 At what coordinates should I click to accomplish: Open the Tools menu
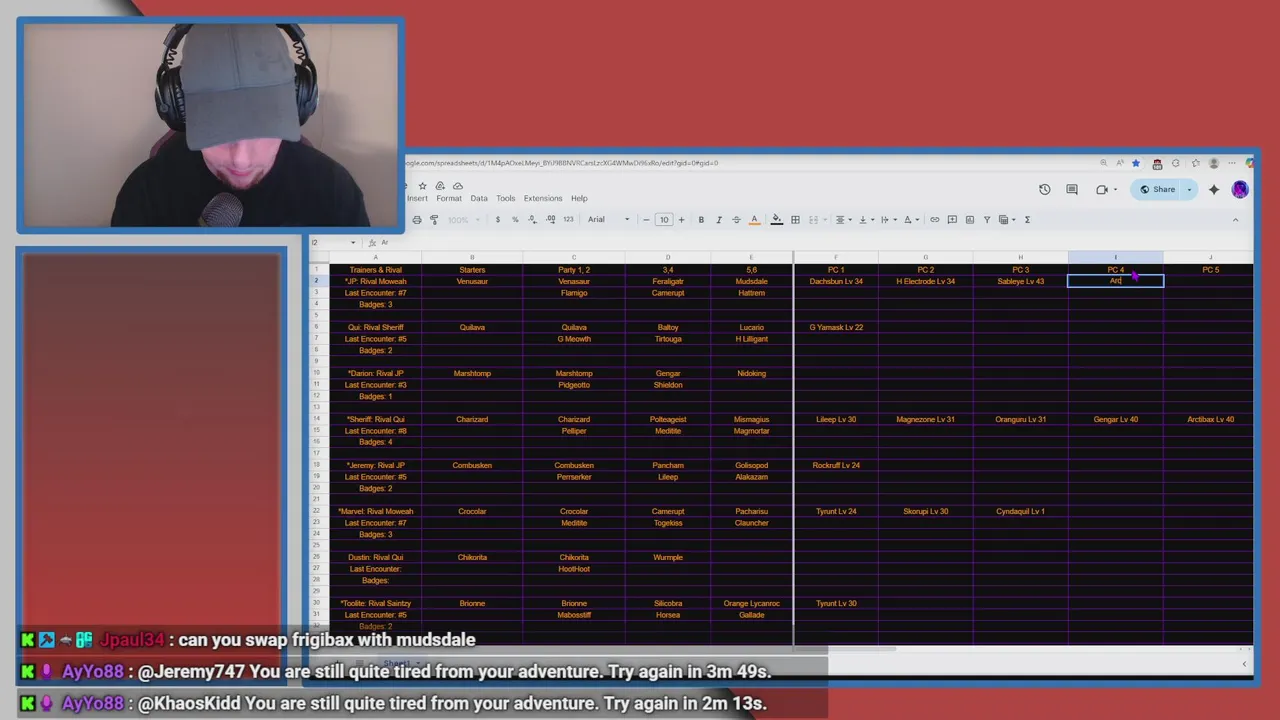pos(506,198)
